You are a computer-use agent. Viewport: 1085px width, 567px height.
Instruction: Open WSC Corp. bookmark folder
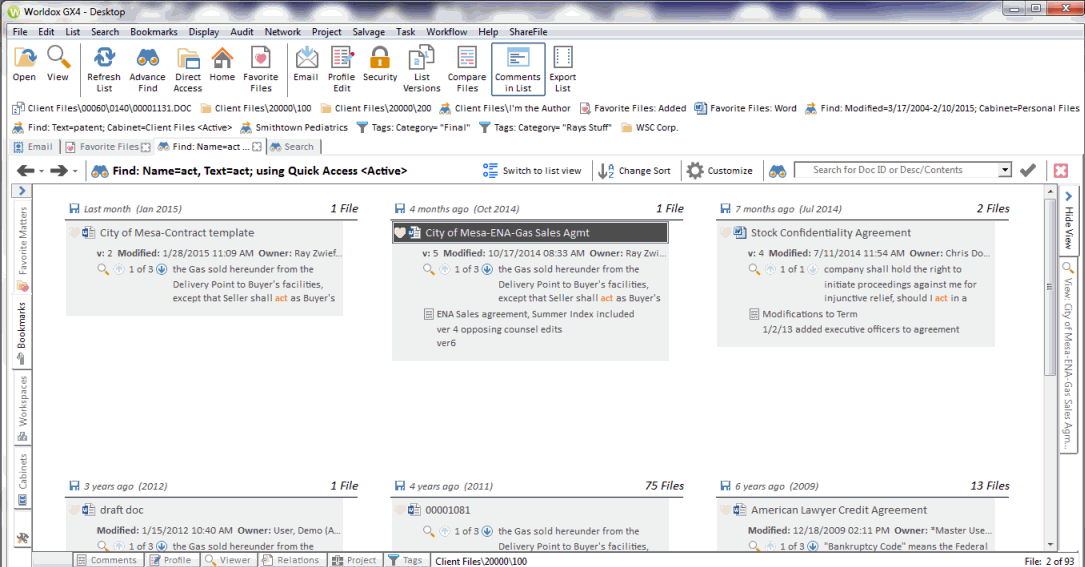[x=650, y=127]
